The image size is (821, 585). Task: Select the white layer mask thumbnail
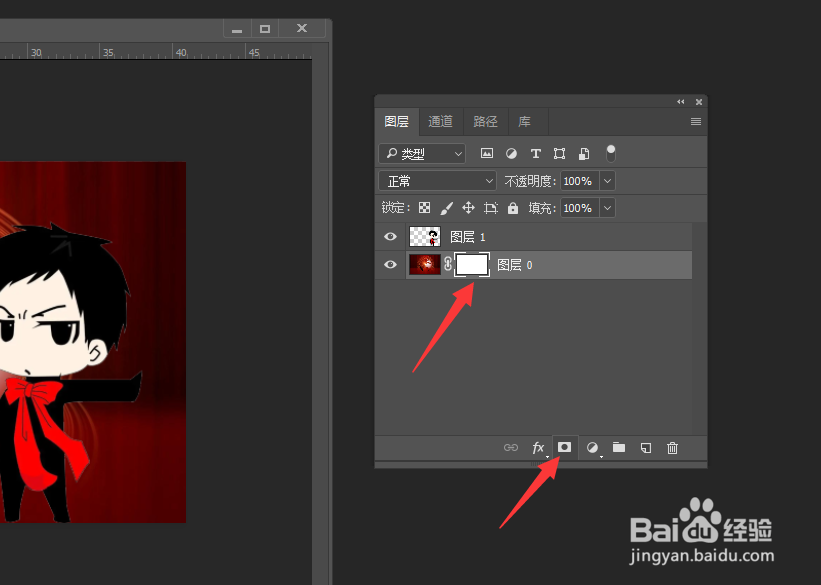[472, 264]
